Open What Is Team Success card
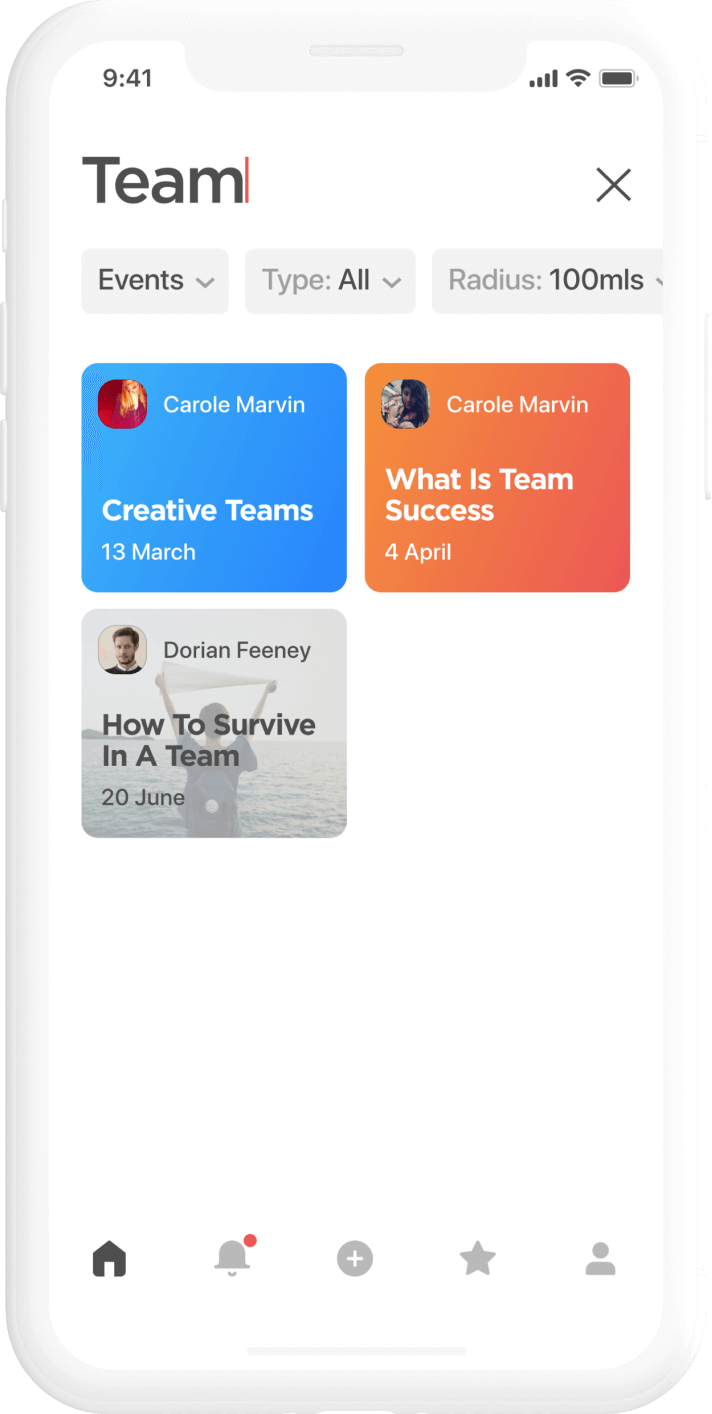The height and width of the screenshot is (1414, 712). click(497, 478)
